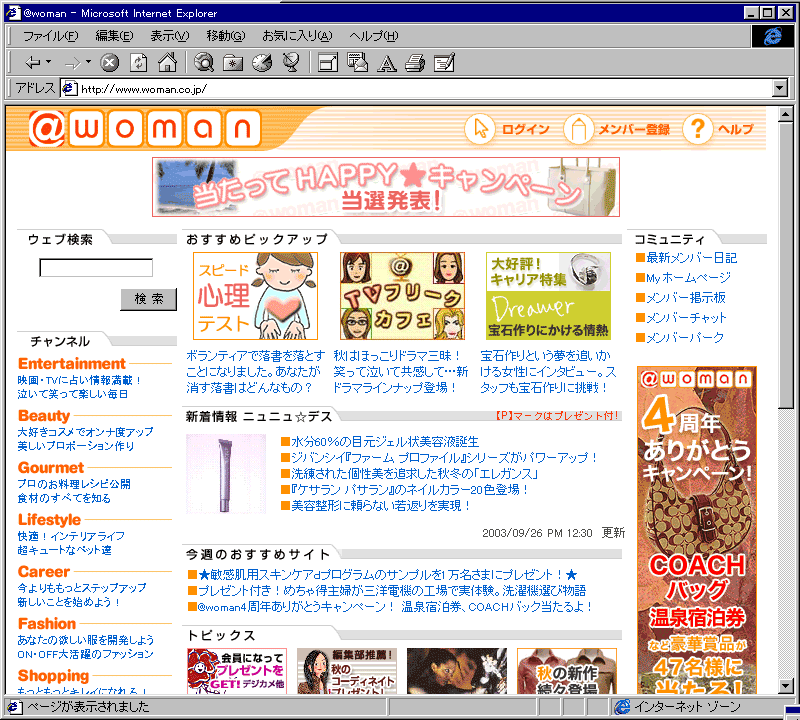Image resolution: width=800 pixels, height=720 pixels.
Task: Click the Channels satellite toolbar icon
Action: tap(291, 63)
